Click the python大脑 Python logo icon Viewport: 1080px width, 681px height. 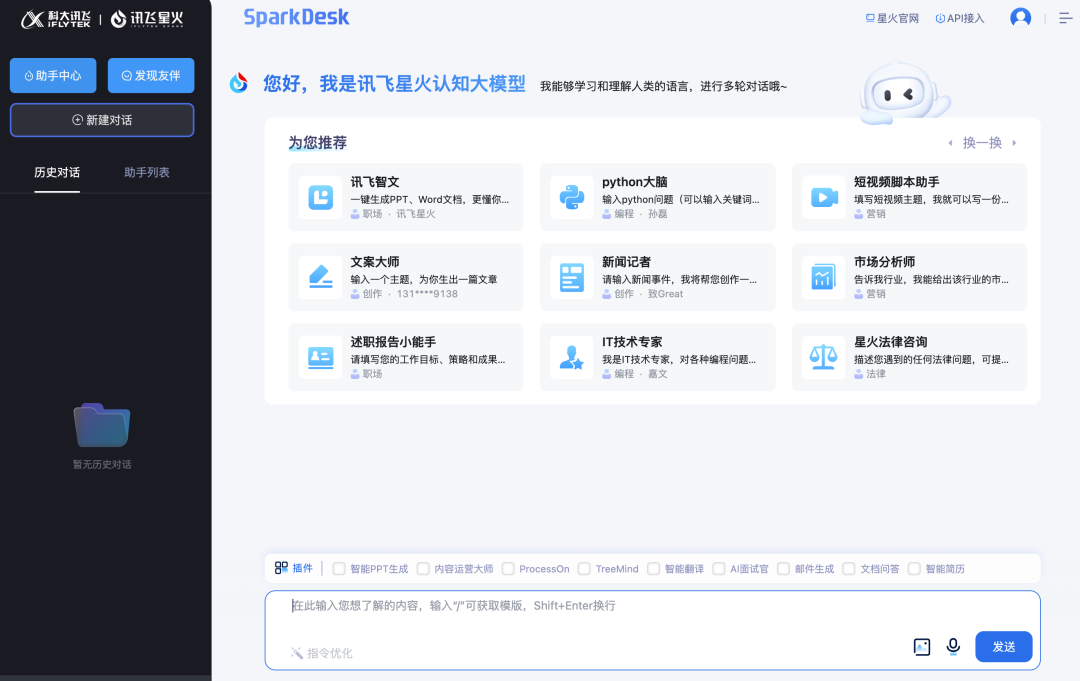pyautogui.click(x=572, y=198)
